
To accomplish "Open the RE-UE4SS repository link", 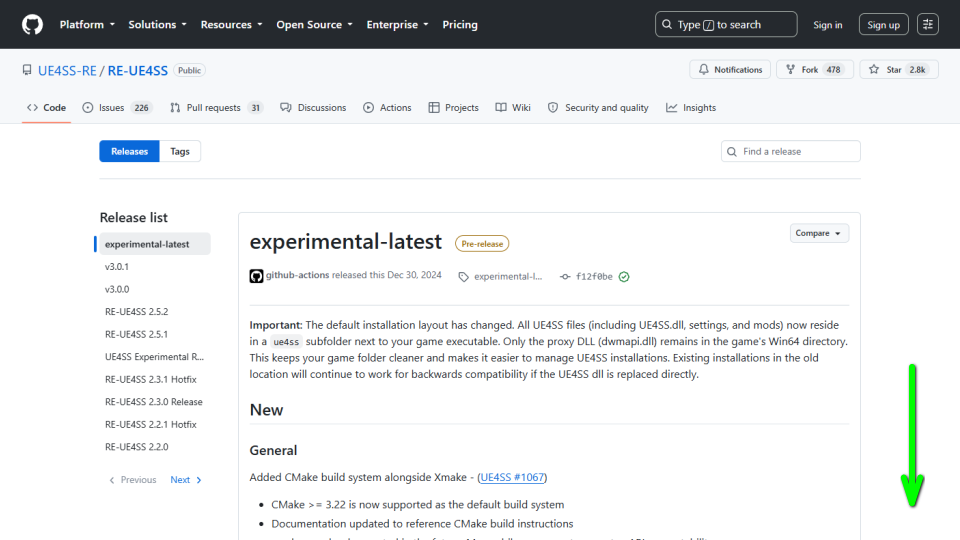I will point(138,70).
